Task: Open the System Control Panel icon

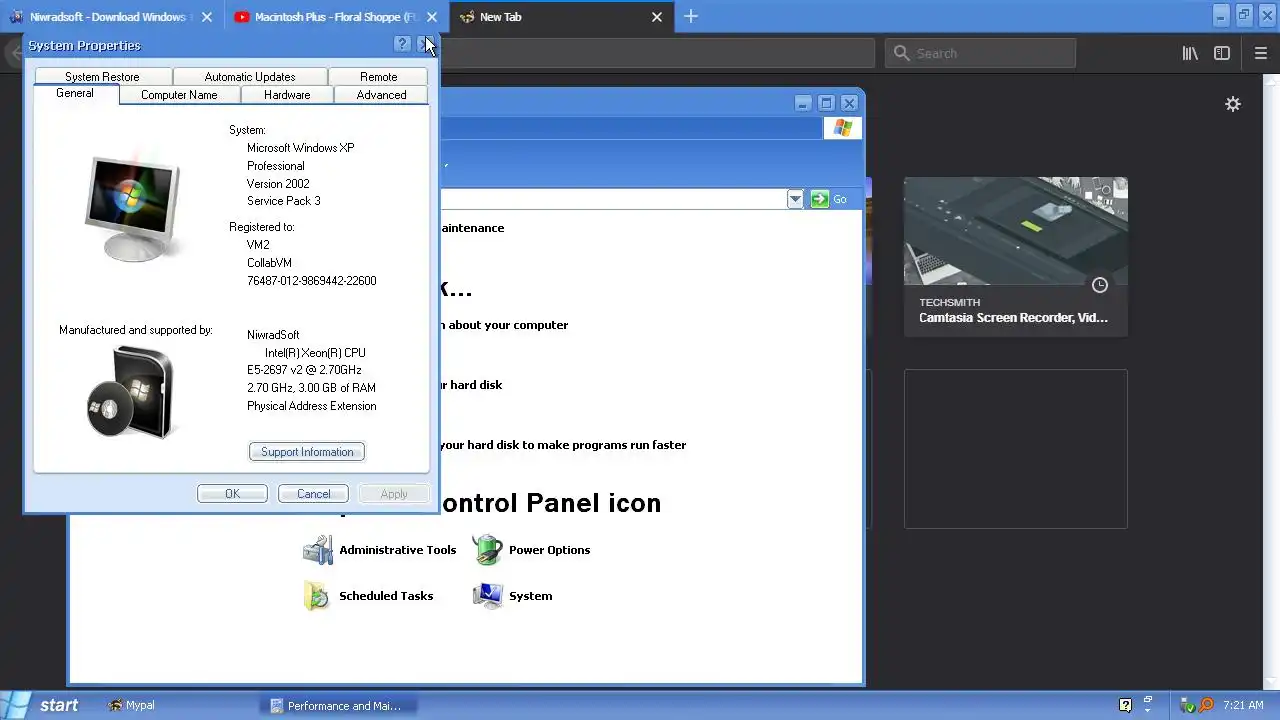Action: coord(512,596)
